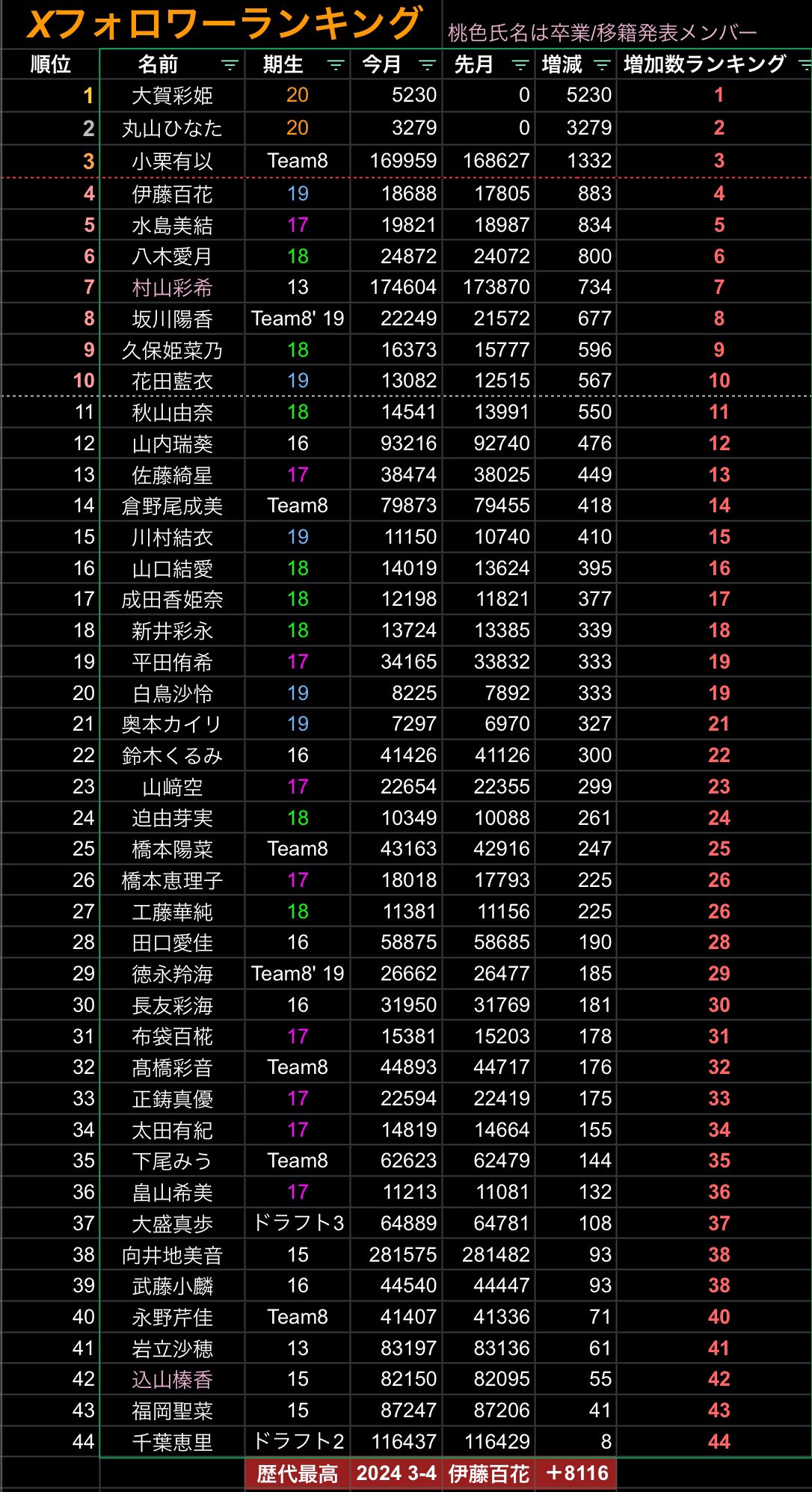Select the name cell 徳永羚海
The width and height of the screenshot is (812, 1492).
click(172, 974)
